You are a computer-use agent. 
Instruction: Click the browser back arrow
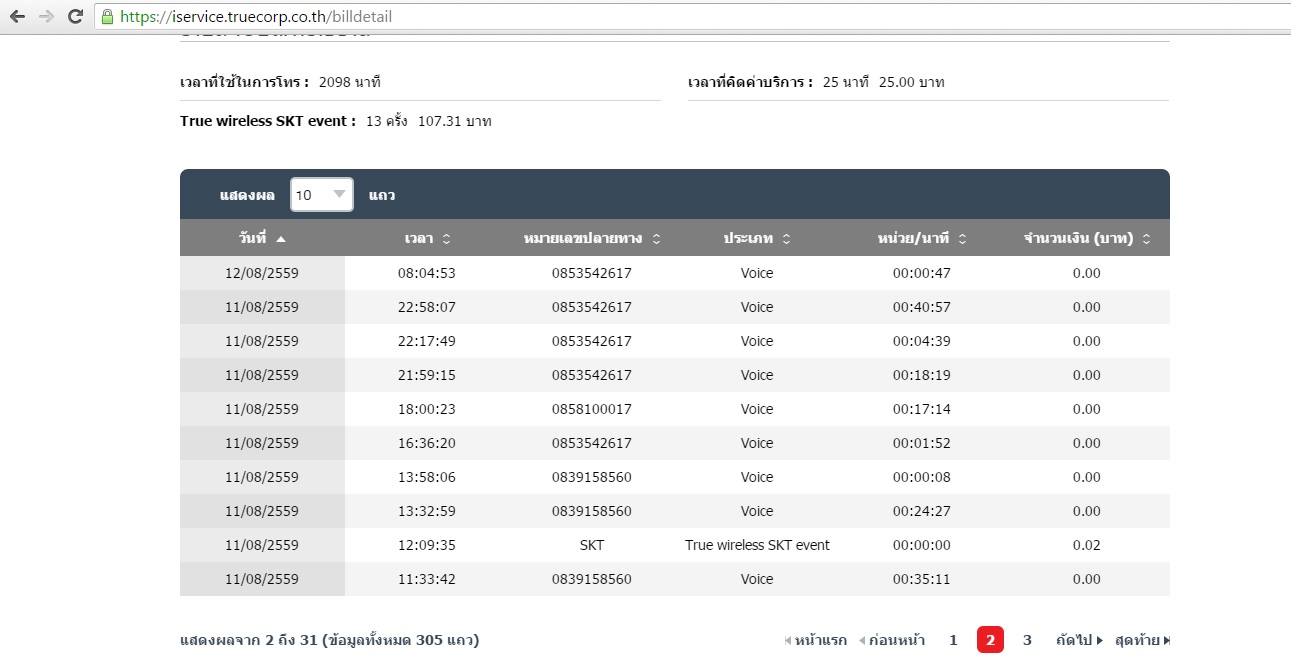(x=17, y=16)
